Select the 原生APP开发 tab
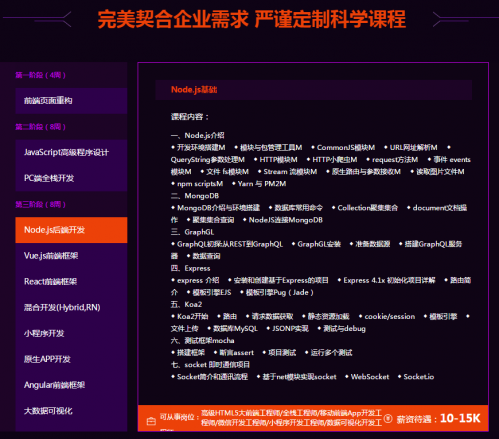 pyautogui.click(x=71, y=359)
